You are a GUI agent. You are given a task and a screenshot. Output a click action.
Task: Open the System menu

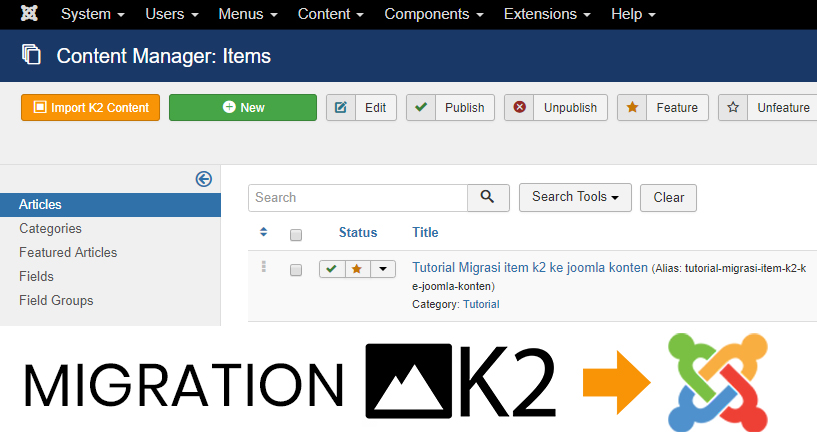92,14
